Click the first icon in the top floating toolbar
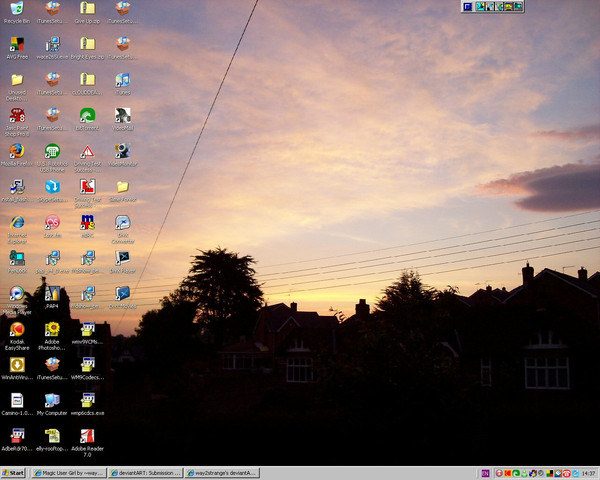This screenshot has width=600, height=480. [x=468, y=6]
